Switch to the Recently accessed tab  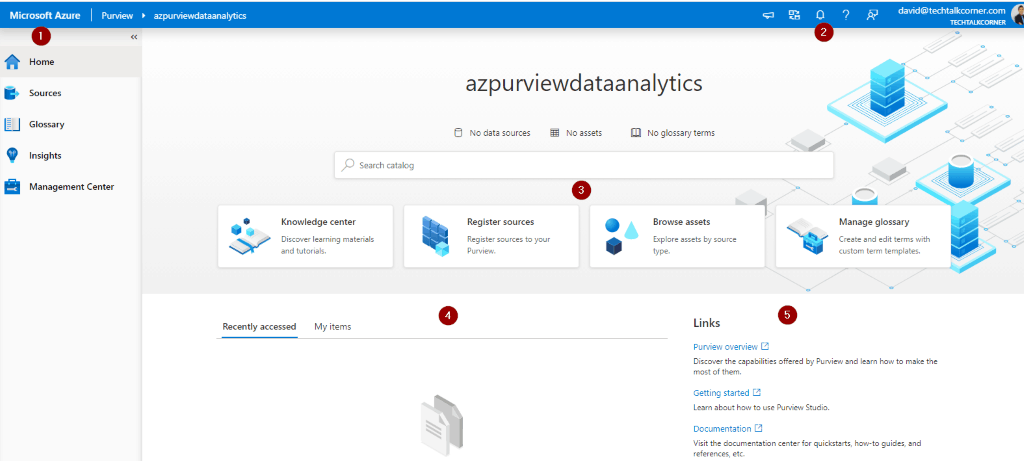pyautogui.click(x=259, y=326)
